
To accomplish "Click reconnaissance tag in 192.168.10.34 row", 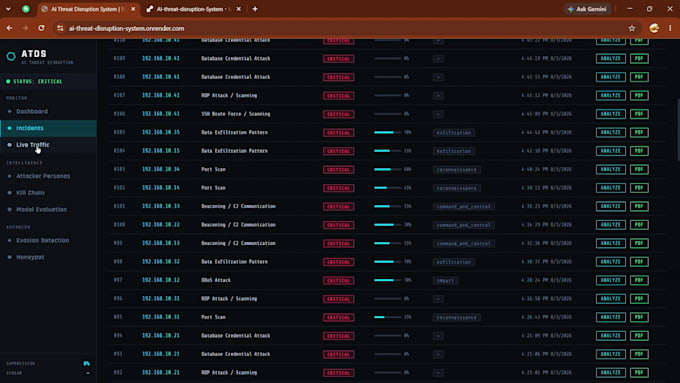I will click(x=457, y=170).
